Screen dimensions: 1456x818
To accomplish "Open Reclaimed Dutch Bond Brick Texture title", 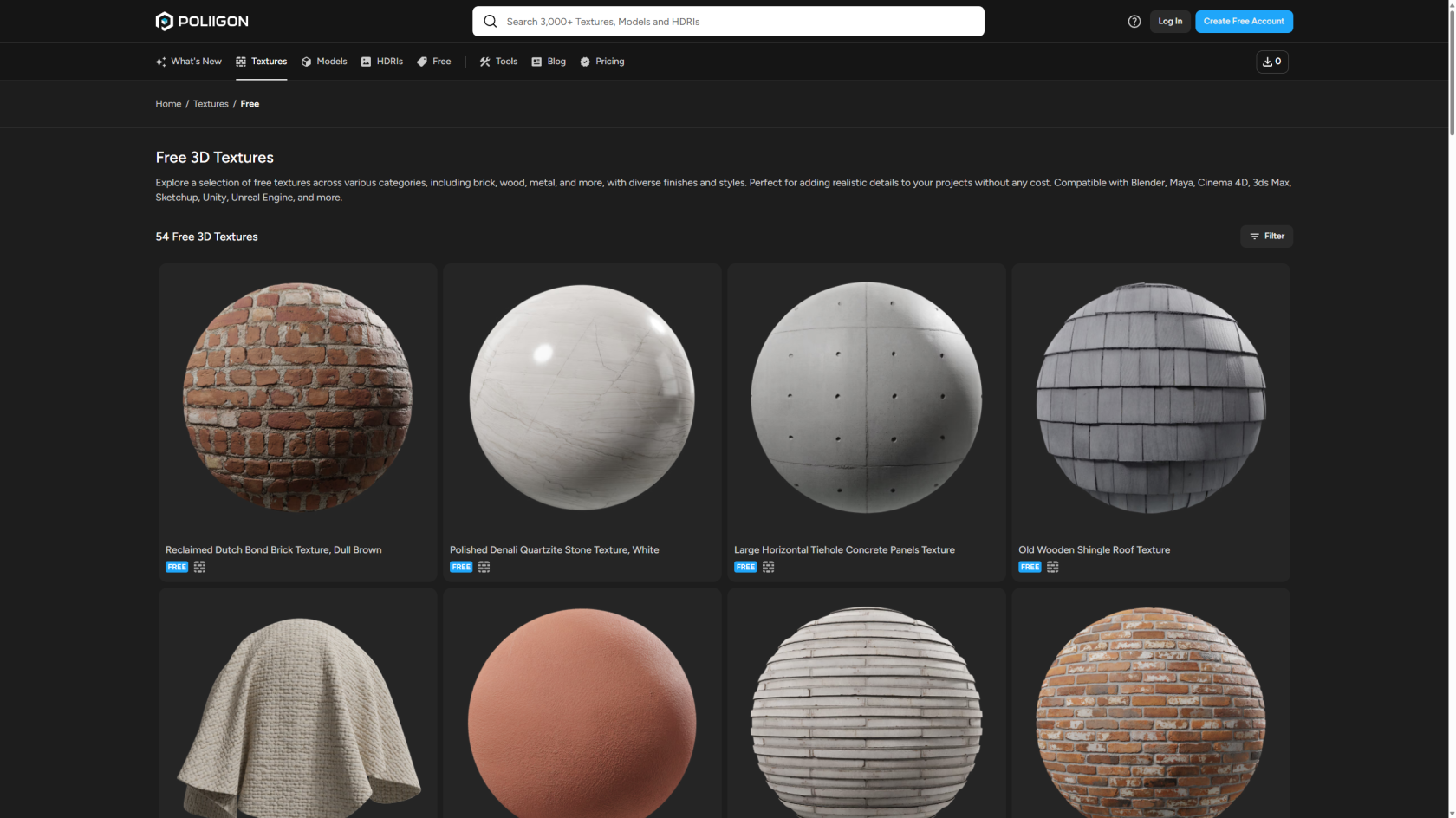I will (274, 550).
